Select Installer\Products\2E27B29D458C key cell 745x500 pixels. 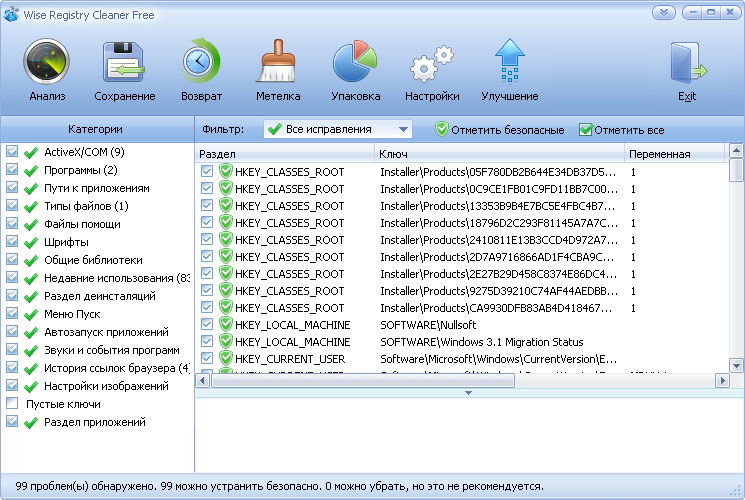498,274
